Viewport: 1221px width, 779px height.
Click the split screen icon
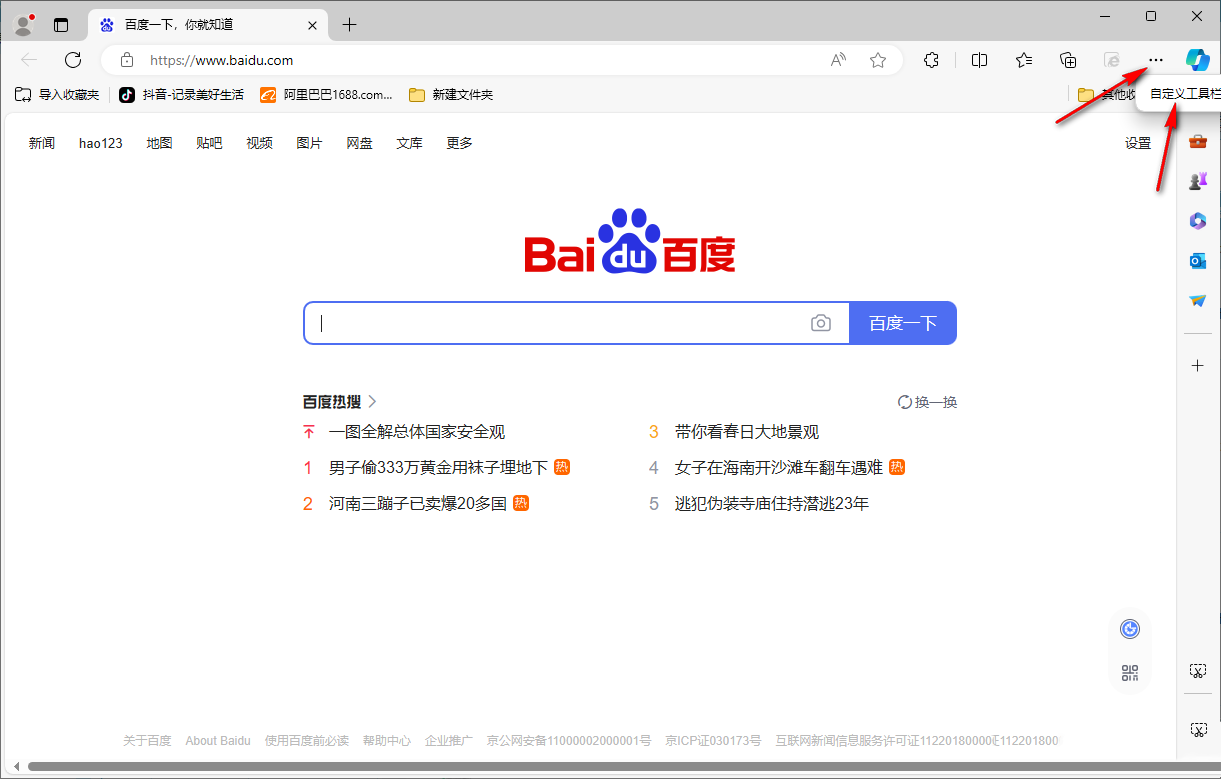pyautogui.click(x=980, y=60)
